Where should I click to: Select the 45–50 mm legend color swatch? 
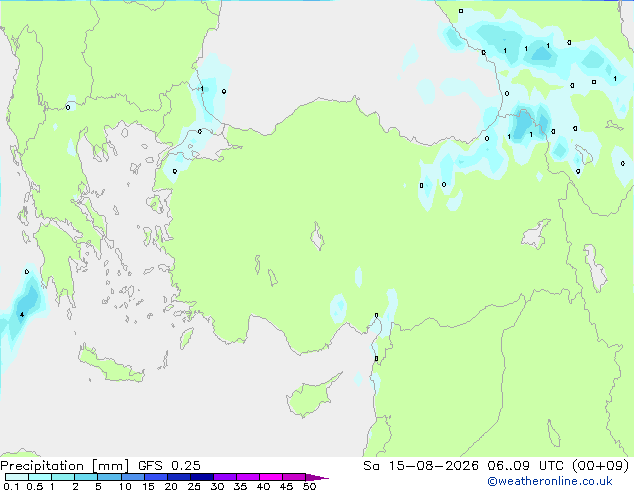[294, 477]
